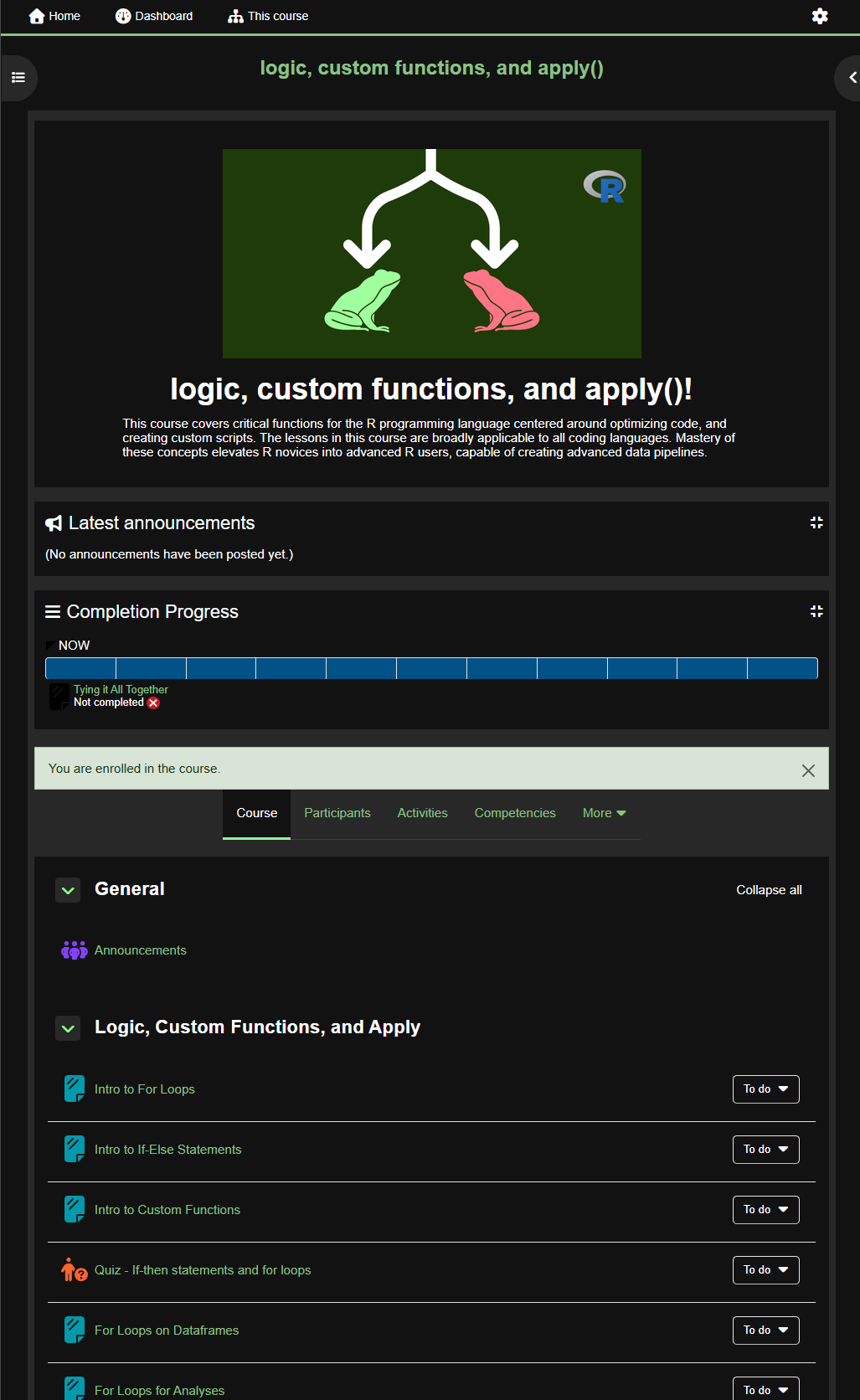This screenshot has width=860, height=1400.
Task: Click the For Loops on Dataframes page icon
Action: (x=75, y=1331)
